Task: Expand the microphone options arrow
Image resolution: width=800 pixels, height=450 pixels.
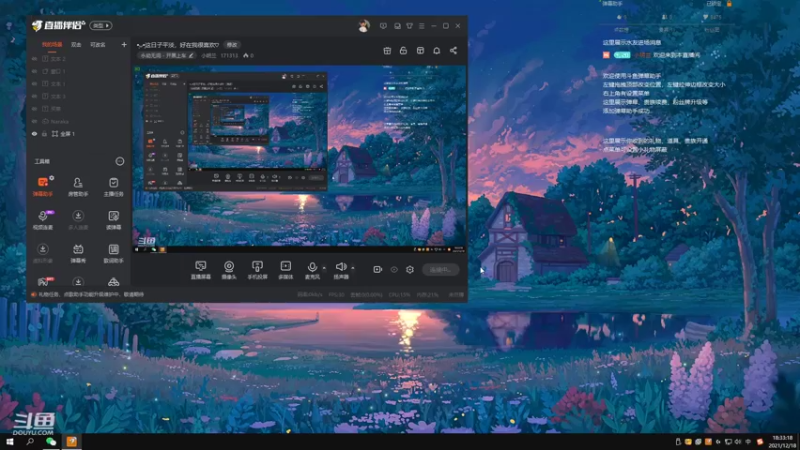Action: pyautogui.click(x=324, y=267)
